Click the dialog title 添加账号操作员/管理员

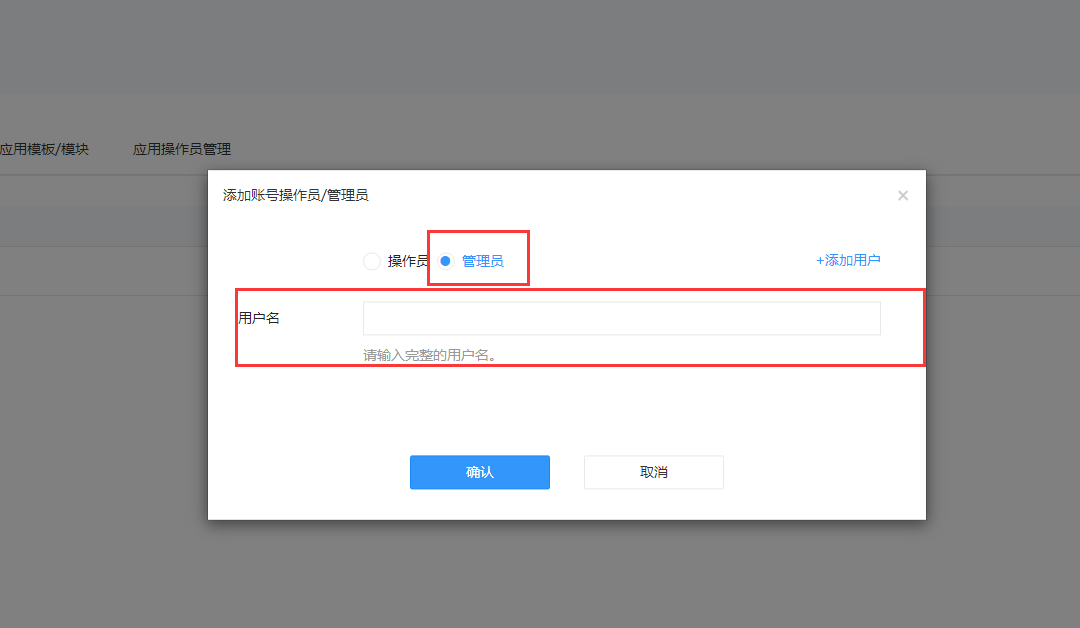(295, 196)
